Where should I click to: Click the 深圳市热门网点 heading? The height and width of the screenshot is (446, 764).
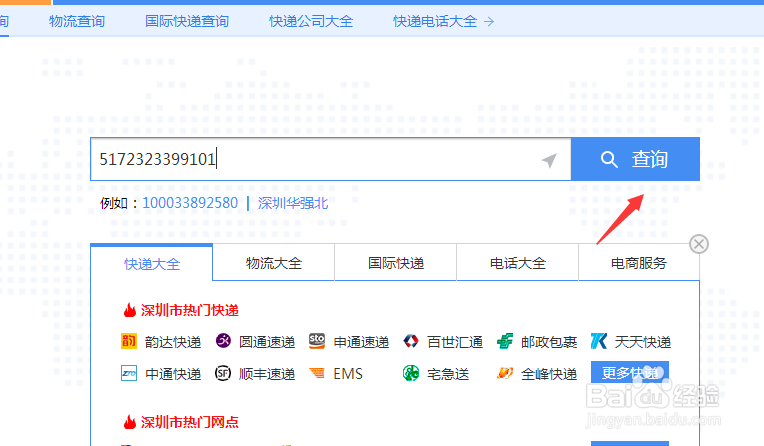190,422
